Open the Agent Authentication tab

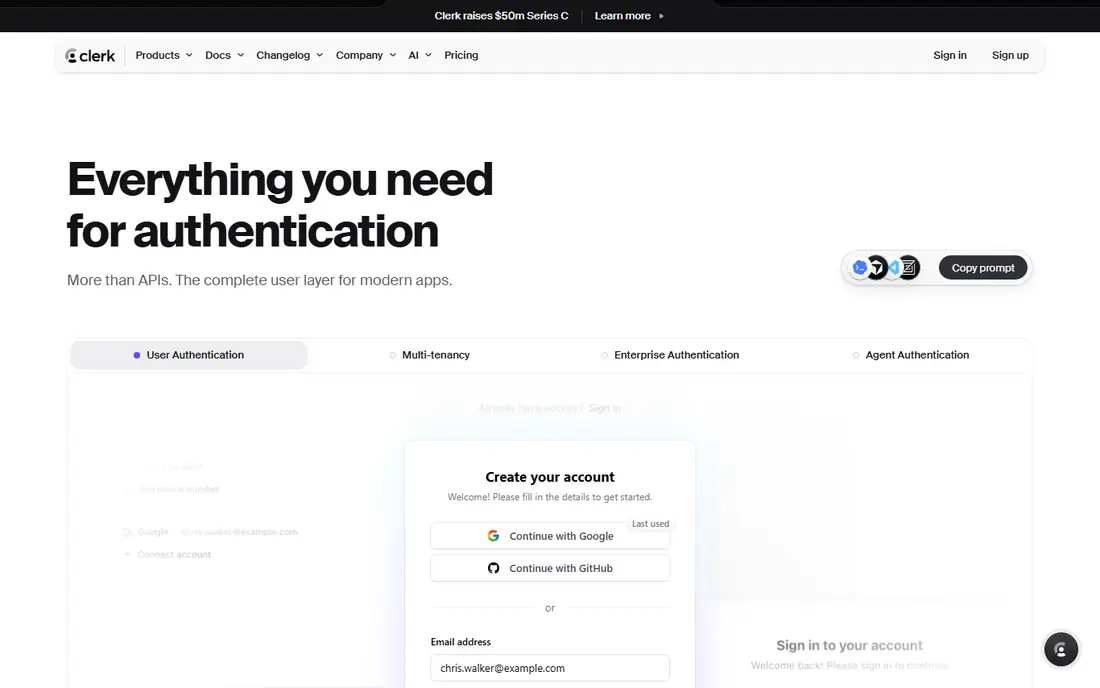pos(911,355)
